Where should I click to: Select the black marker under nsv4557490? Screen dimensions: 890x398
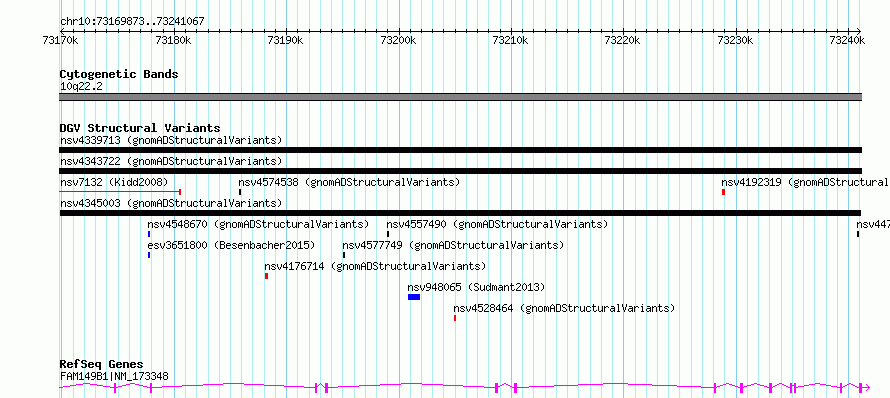click(388, 234)
